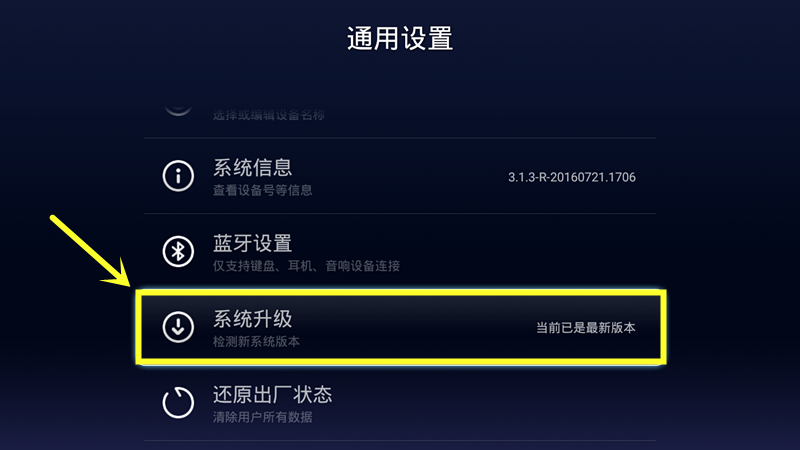
Task: Click version number 3.1.3-R-20160721.1706
Action: coord(571,178)
